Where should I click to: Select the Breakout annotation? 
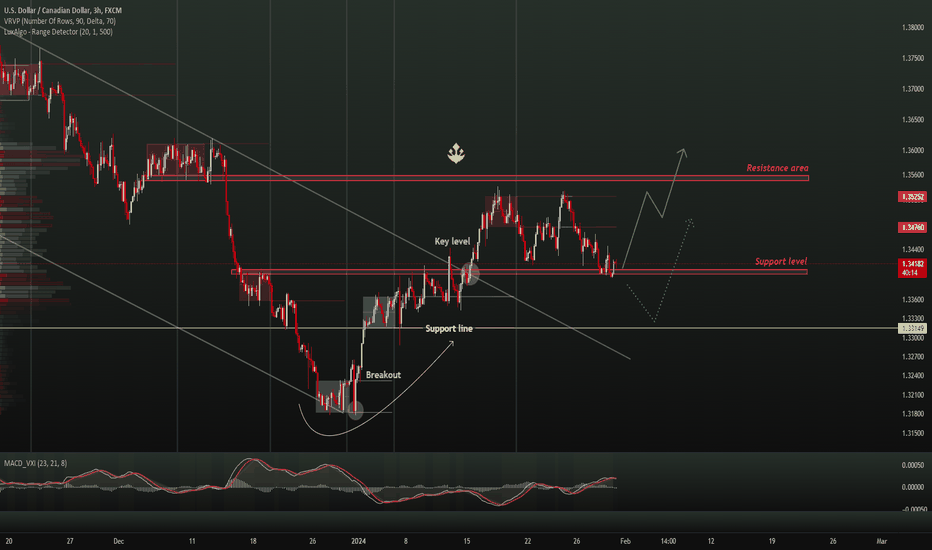[x=383, y=375]
